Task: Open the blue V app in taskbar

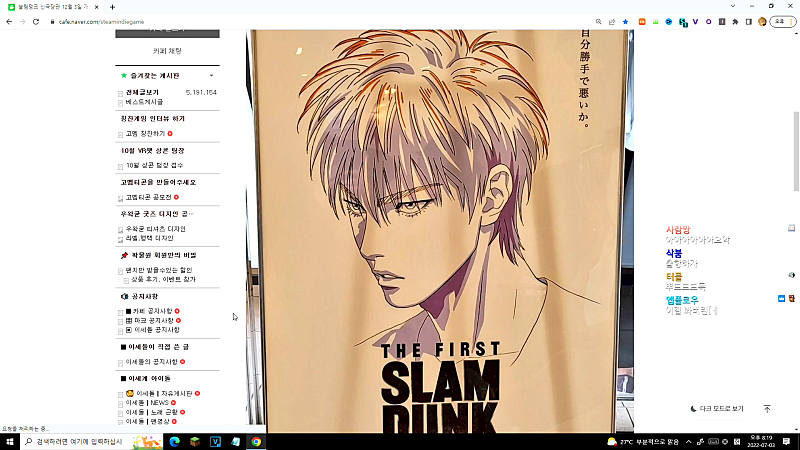Action: click(215, 442)
